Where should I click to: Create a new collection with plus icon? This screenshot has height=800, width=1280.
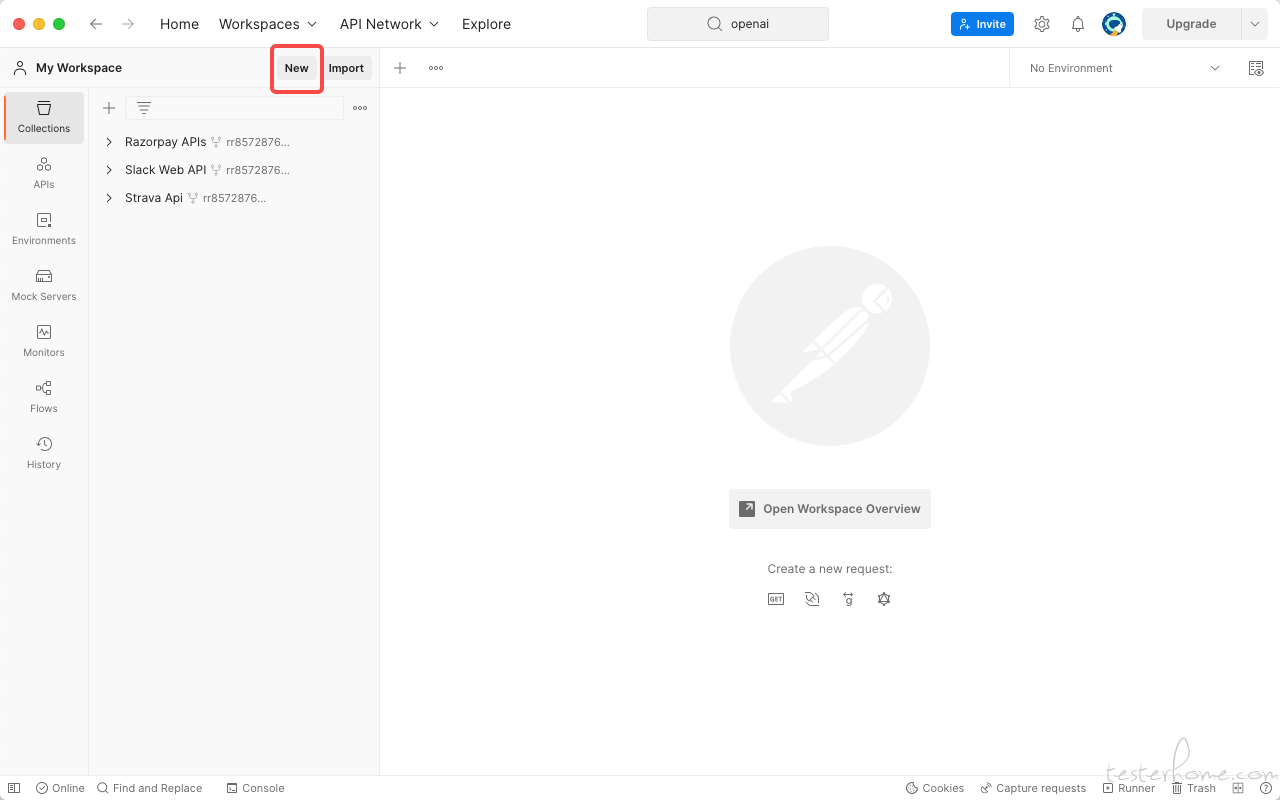[109, 108]
